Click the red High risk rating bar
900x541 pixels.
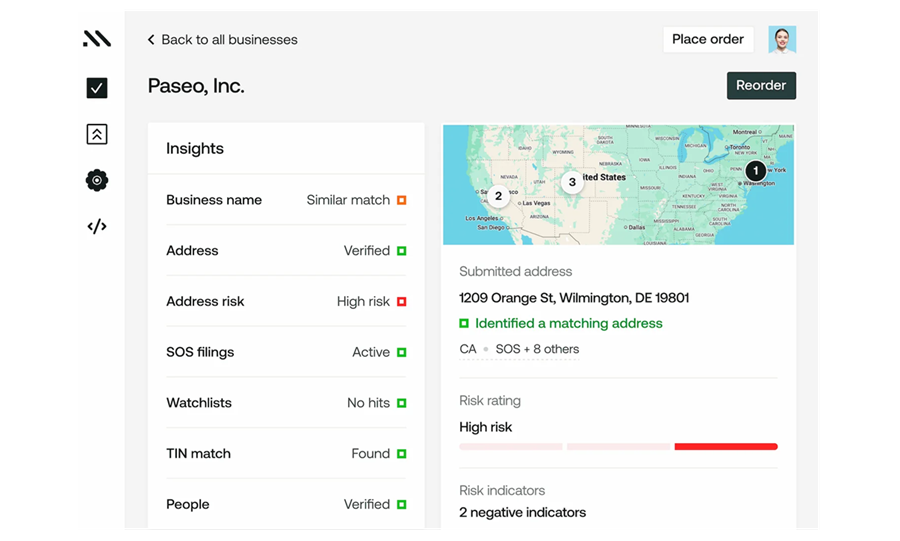(x=726, y=447)
